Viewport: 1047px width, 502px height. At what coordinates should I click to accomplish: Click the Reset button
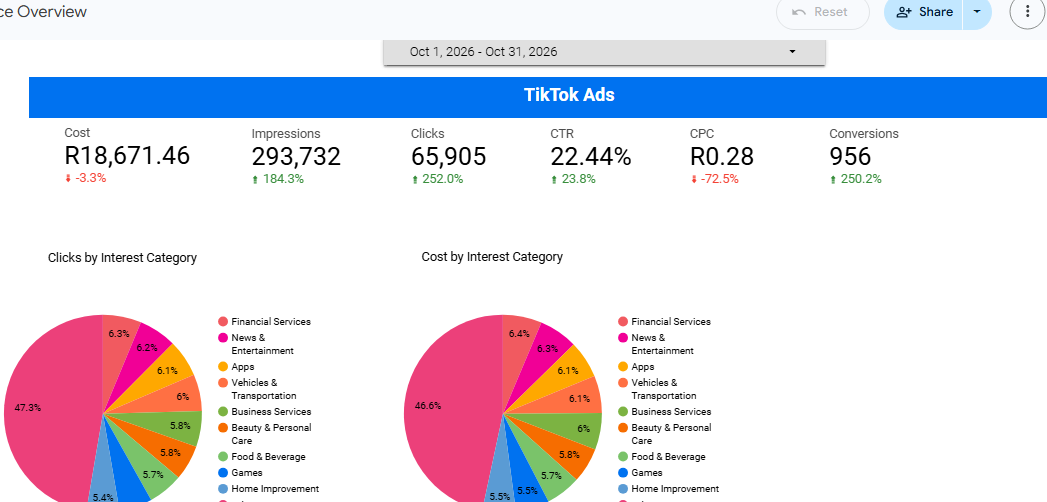[x=823, y=12]
